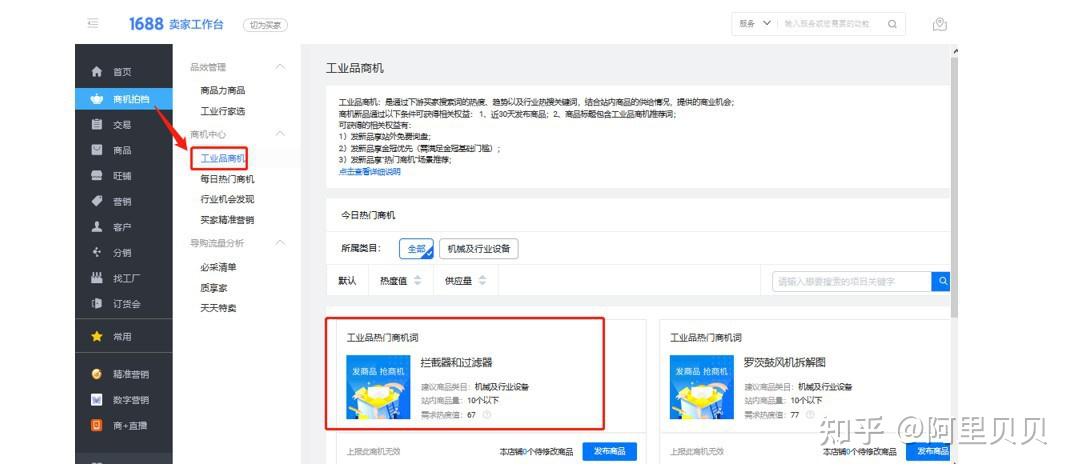Open the 商+直播 icon

[97, 425]
